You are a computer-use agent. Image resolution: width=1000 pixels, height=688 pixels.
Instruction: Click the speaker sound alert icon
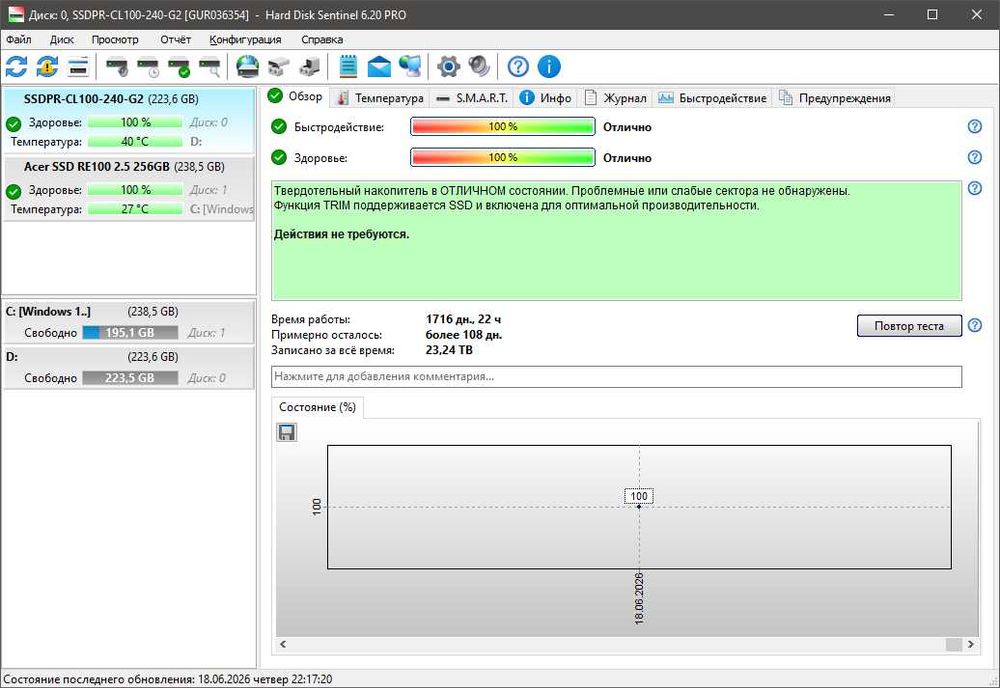[479, 66]
